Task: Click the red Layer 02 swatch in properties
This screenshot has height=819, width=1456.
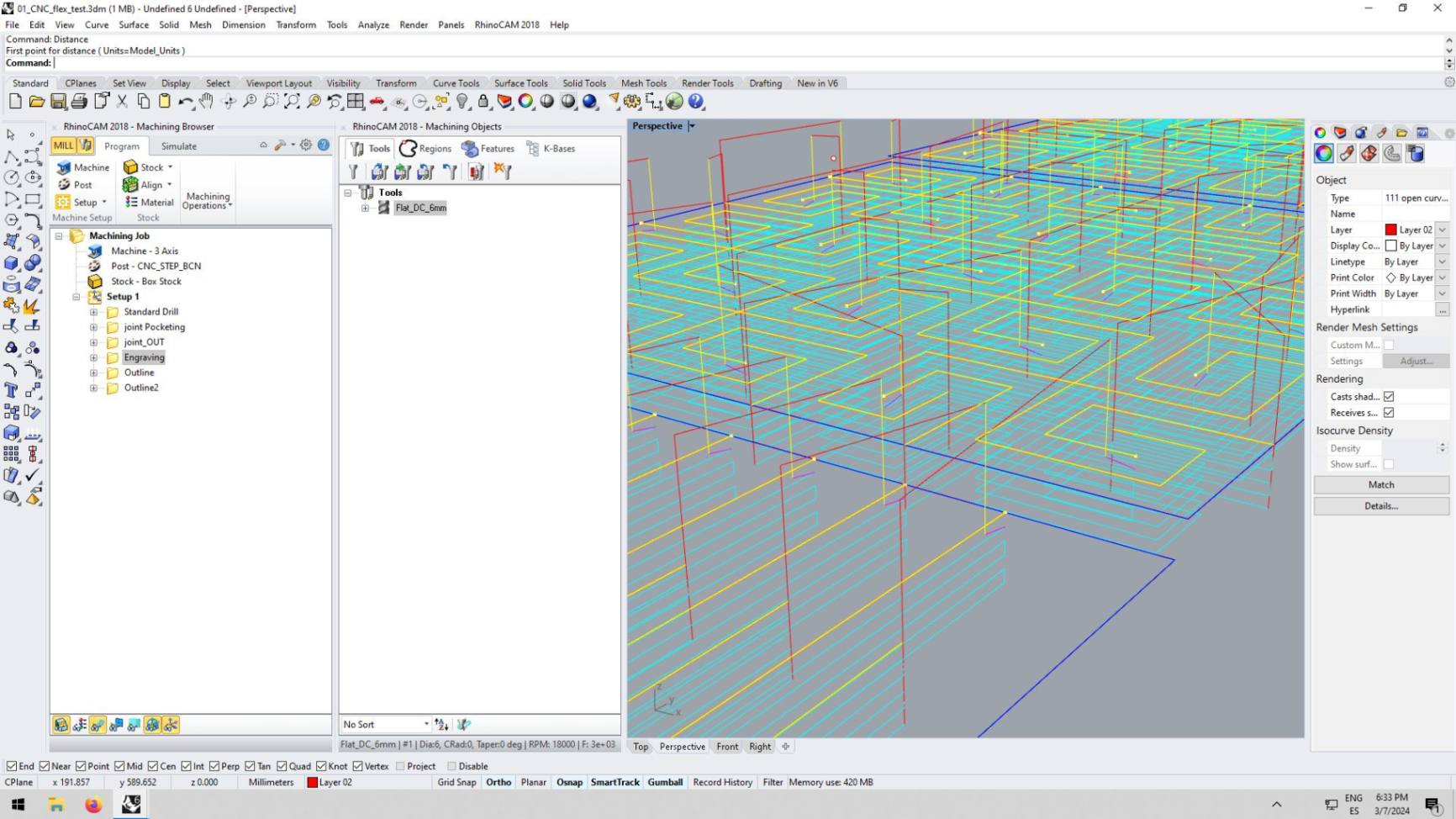Action: (x=1390, y=230)
